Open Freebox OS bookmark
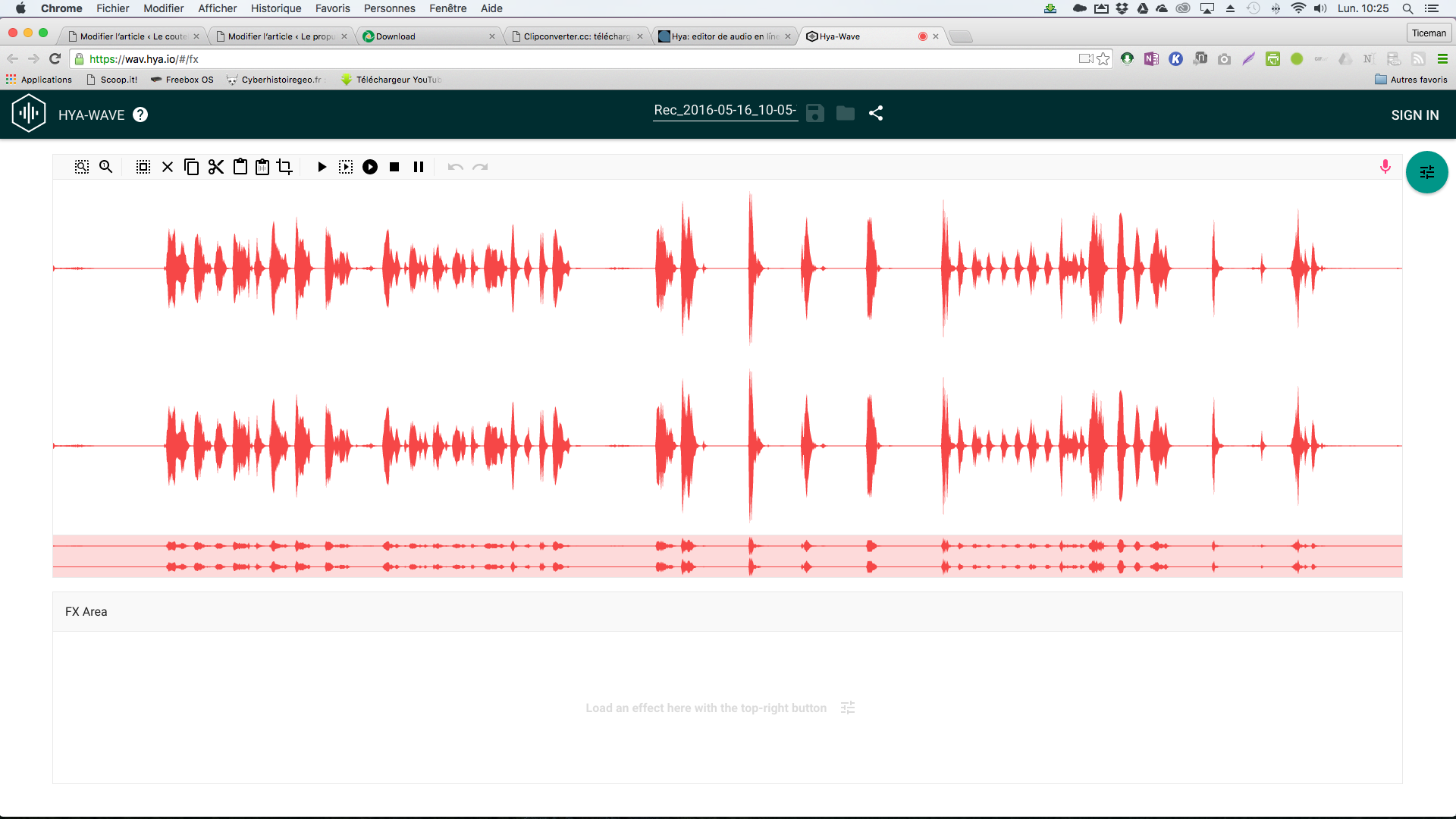 [182, 80]
